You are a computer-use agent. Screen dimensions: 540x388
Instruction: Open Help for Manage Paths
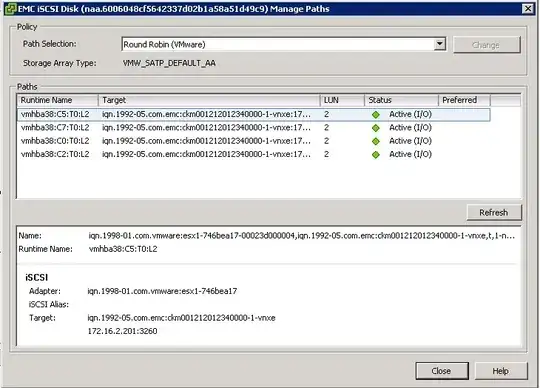[x=501, y=371]
